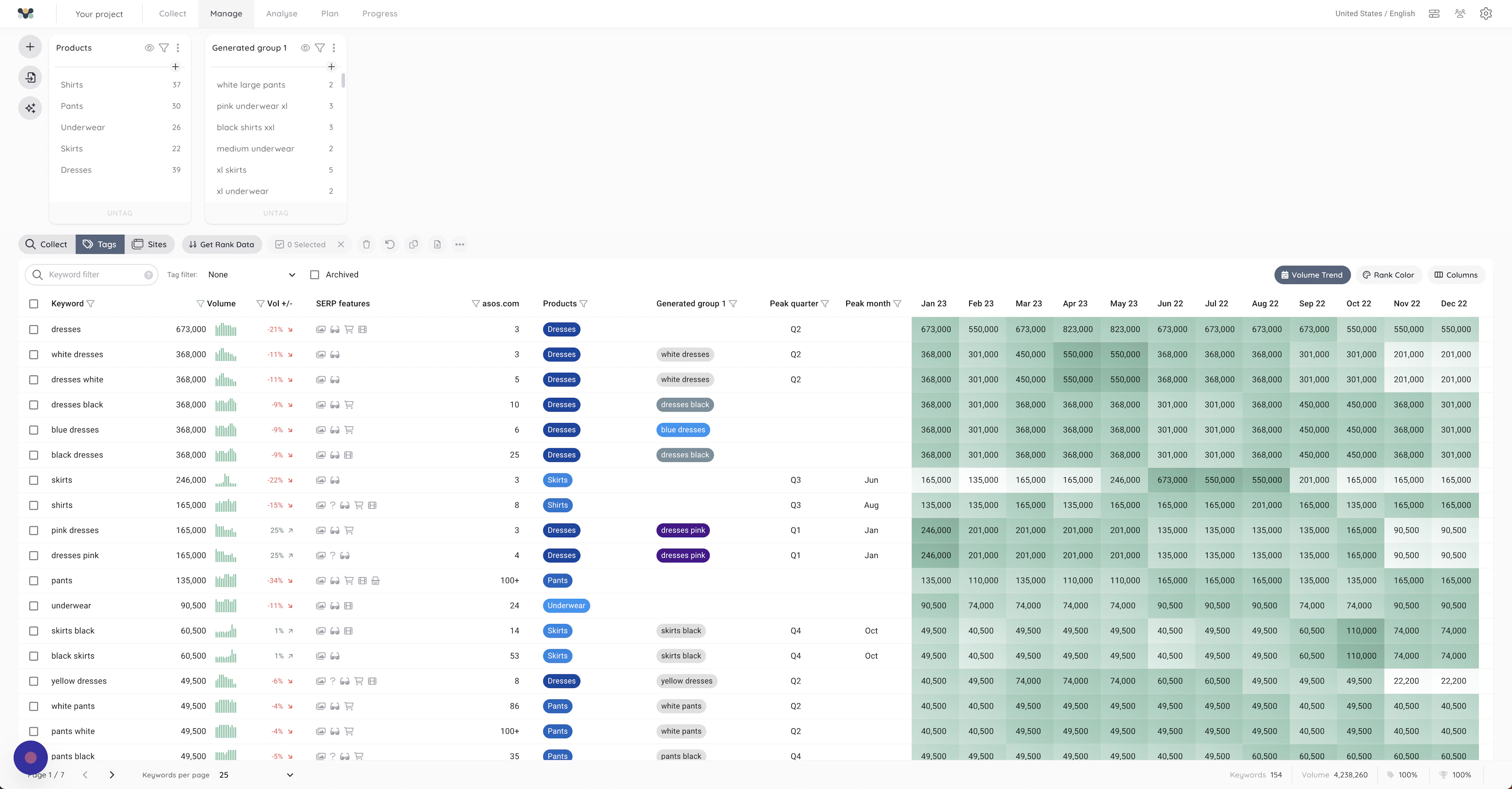The height and width of the screenshot is (789, 1512).
Task: Open the three-dot more options in toolbar
Action: click(x=460, y=244)
